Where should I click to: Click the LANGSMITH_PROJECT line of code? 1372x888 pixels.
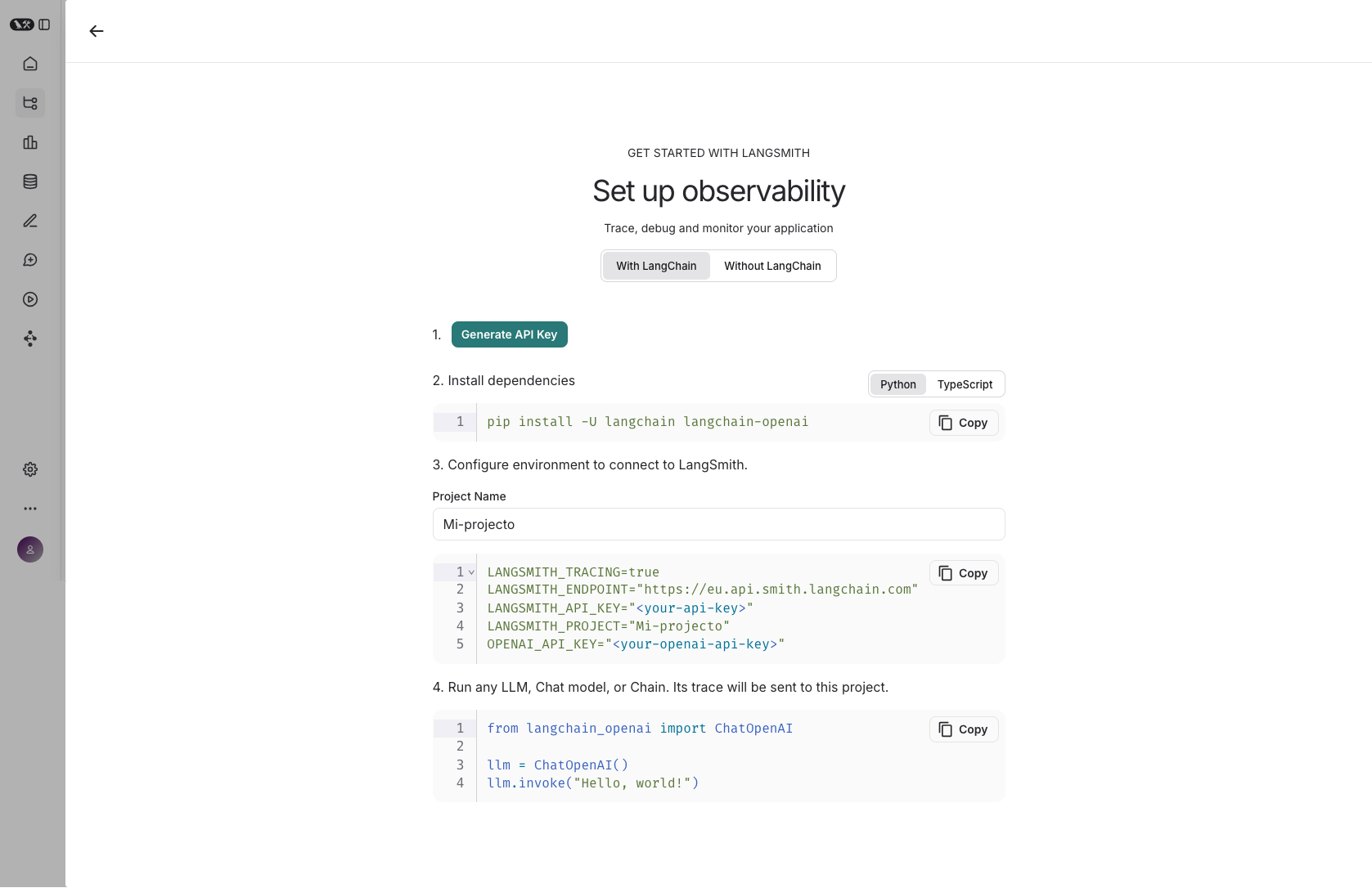tap(608, 626)
